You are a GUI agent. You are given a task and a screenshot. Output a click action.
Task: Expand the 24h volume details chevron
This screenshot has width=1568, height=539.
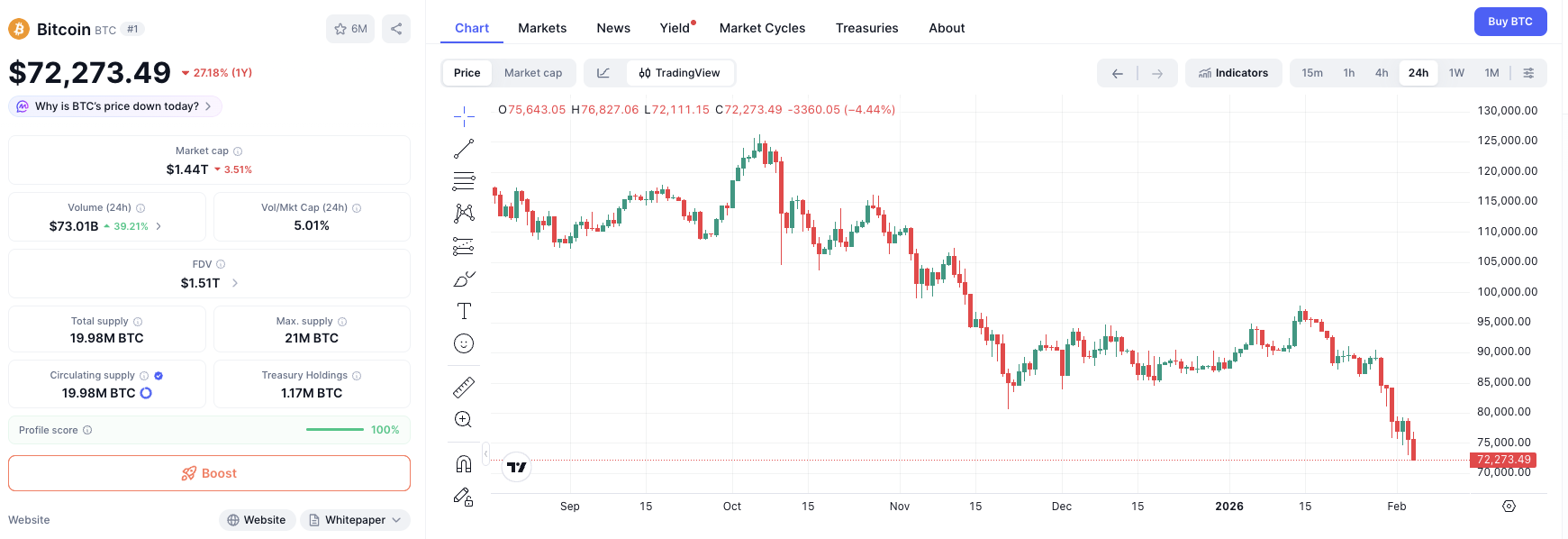[159, 226]
